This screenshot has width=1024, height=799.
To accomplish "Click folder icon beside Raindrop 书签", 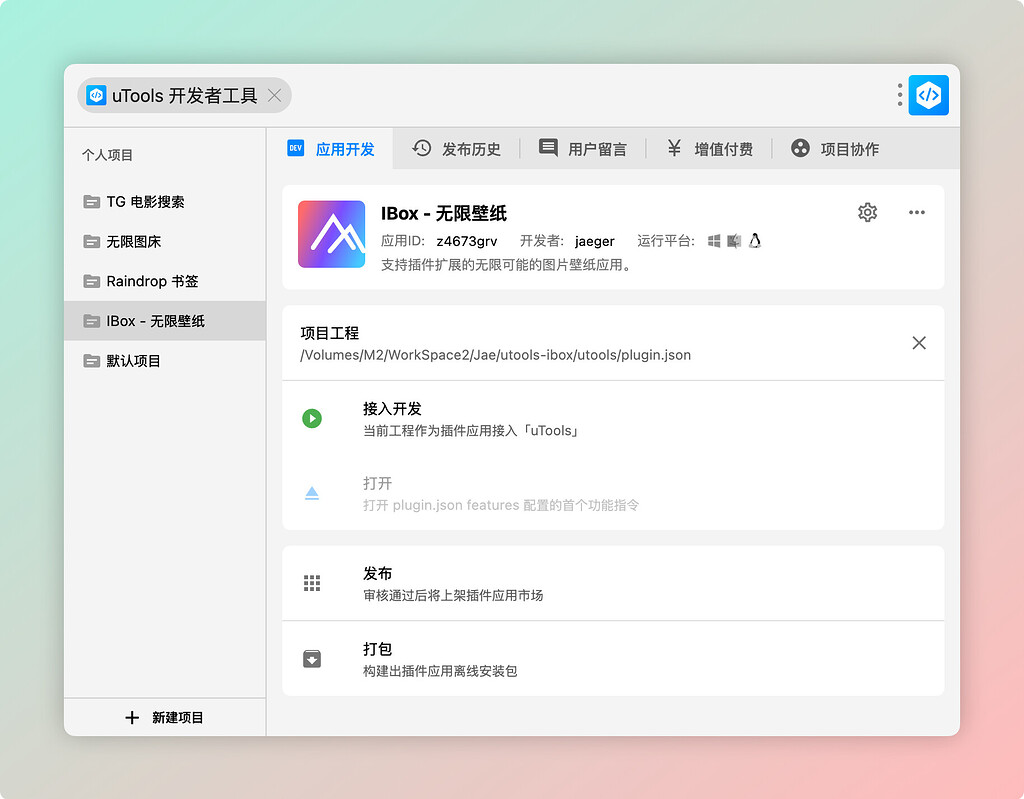I will (91, 282).
